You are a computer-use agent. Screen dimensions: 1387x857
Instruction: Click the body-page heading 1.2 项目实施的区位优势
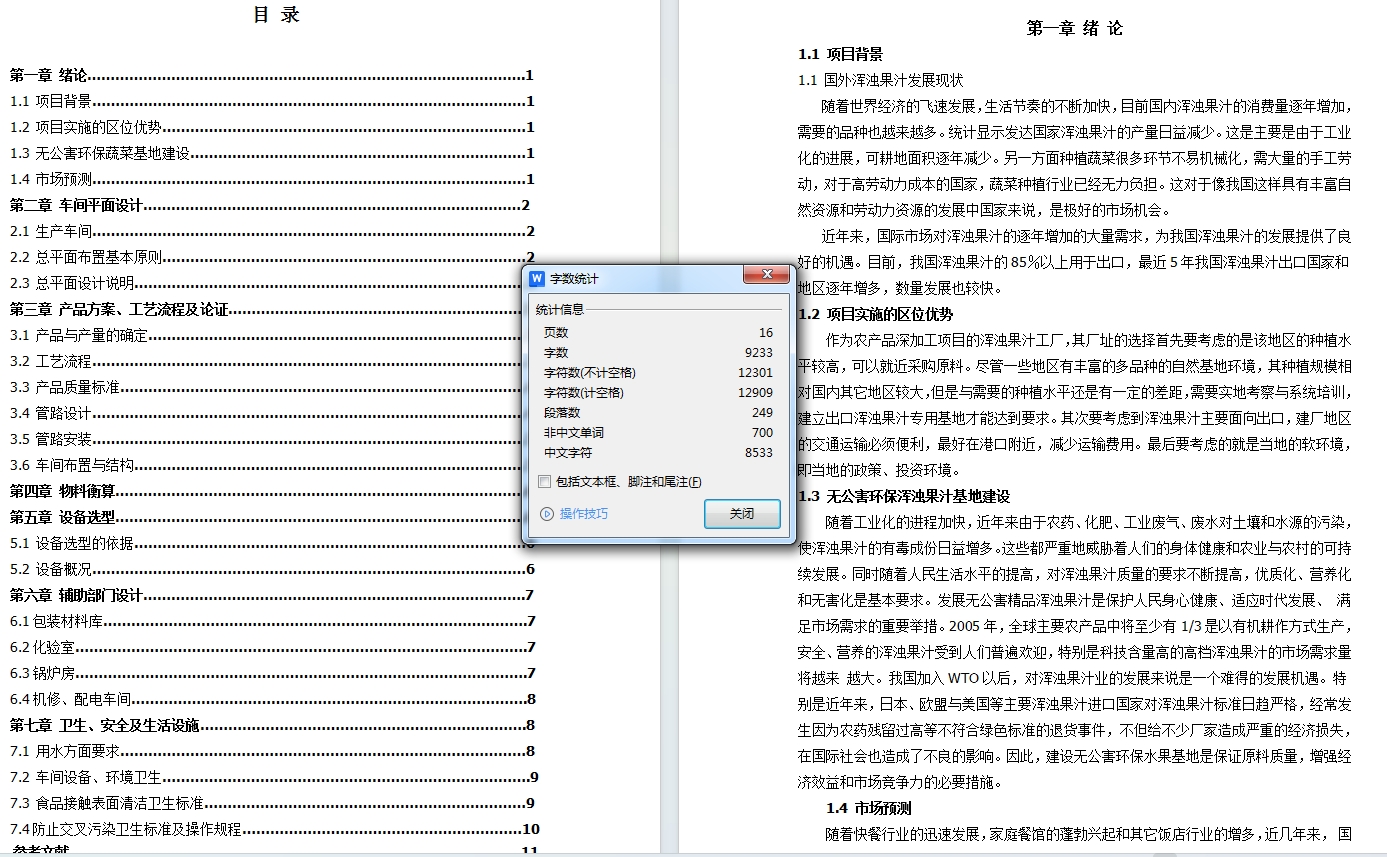(875, 314)
